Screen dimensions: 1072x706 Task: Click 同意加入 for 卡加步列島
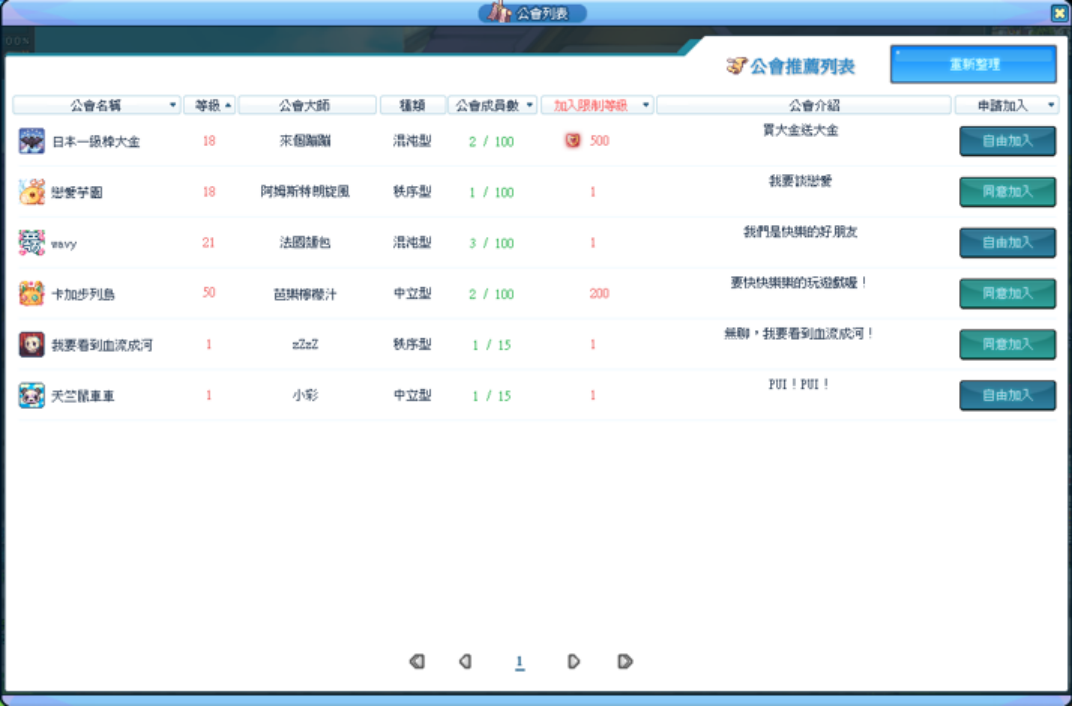click(x=1008, y=293)
